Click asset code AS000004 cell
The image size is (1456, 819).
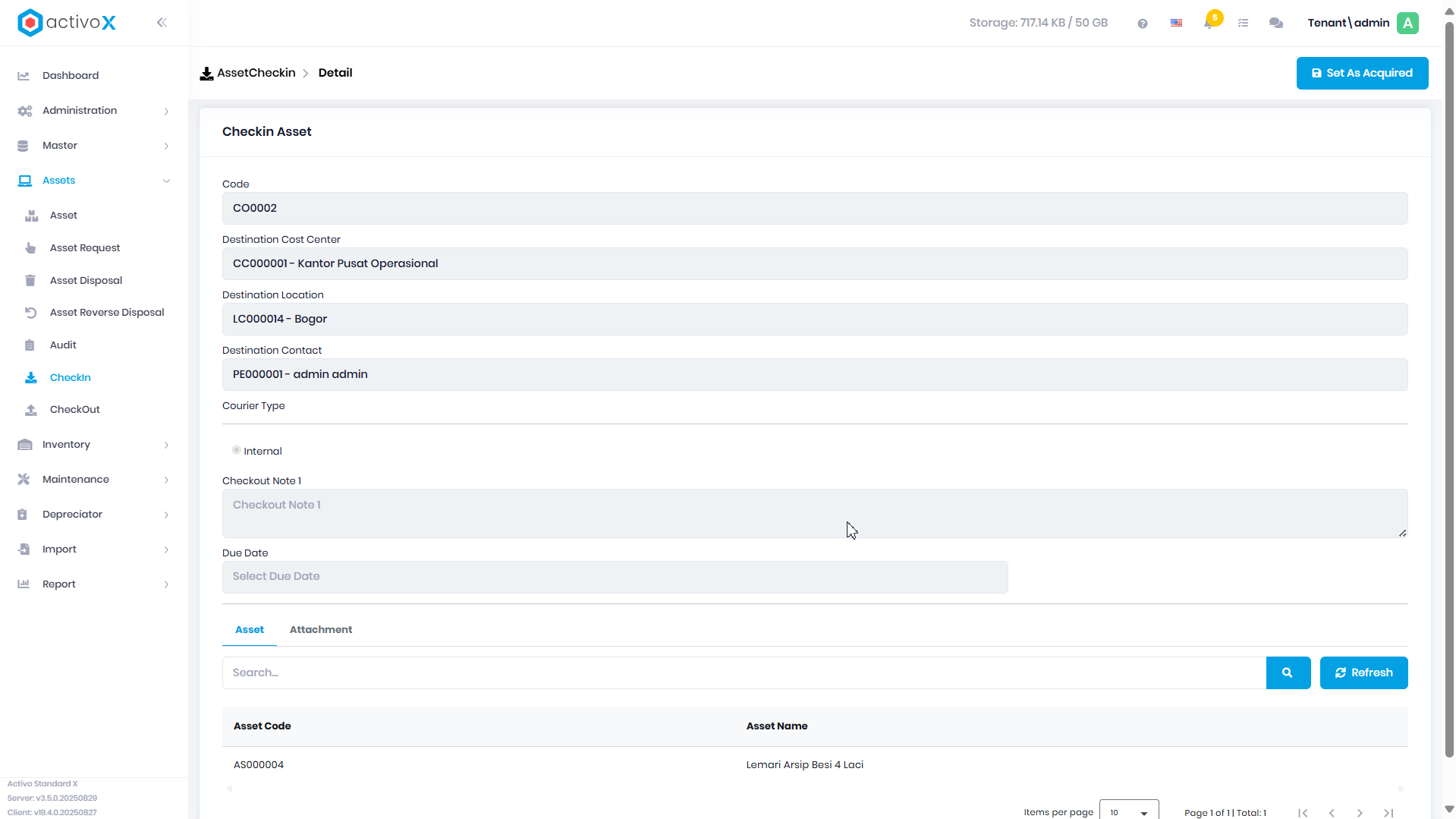coord(259,765)
